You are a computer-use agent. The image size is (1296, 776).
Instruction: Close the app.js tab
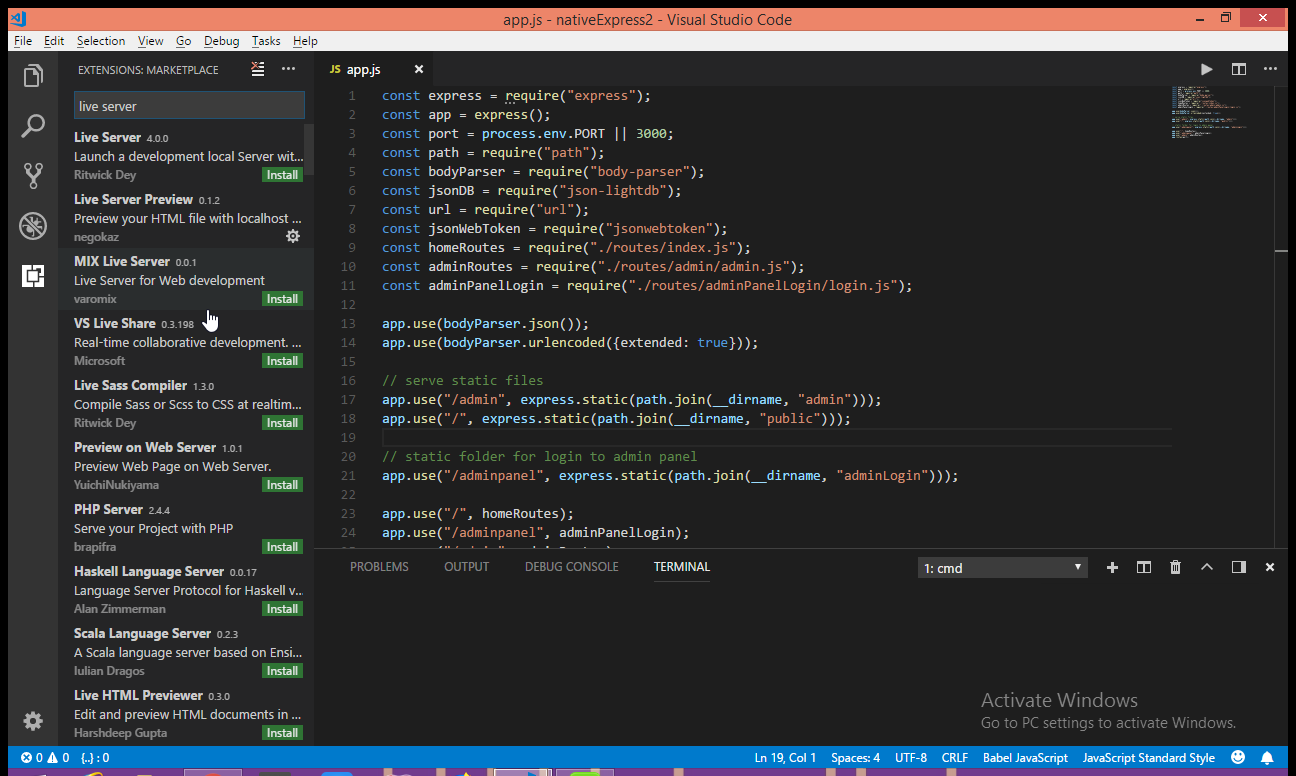pos(419,69)
